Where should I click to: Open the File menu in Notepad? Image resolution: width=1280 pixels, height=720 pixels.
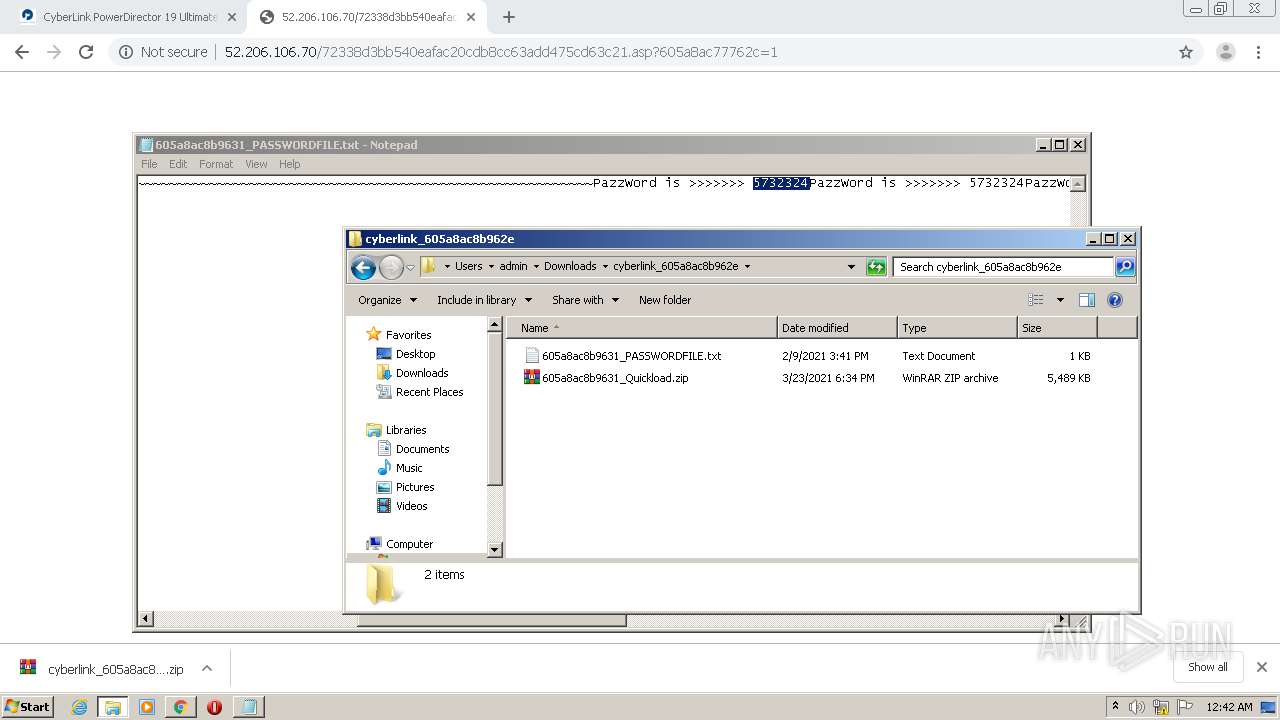[149, 164]
